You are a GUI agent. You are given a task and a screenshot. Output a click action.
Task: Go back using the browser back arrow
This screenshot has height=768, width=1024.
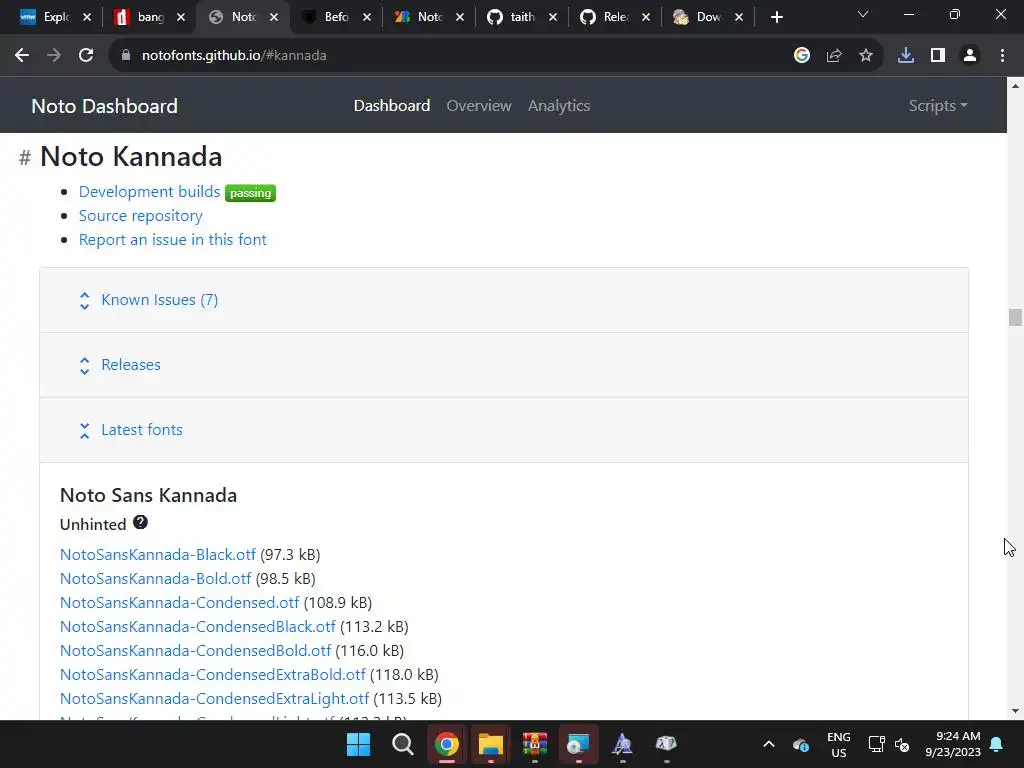tap(22, 56)
